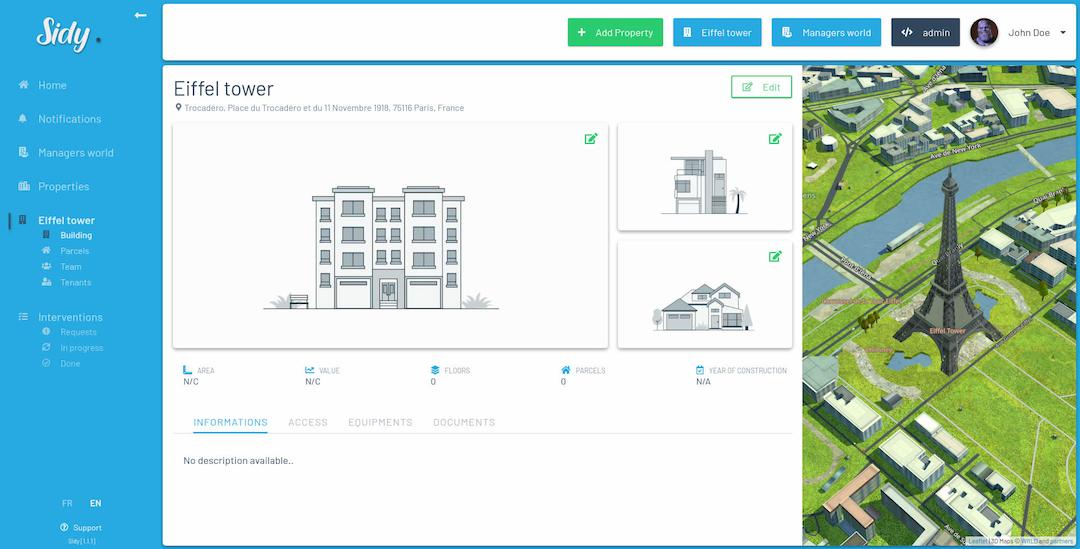Image resolution: width=1080 pixels, height=549 pixels.
Task: Click the edit icon on the bottom-right house thumbnail
Action: [775, 256]
